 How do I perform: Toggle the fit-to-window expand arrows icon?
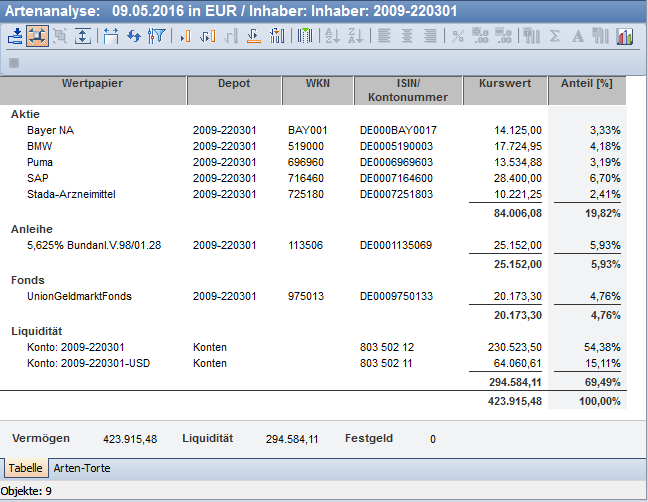click(37, 36)
